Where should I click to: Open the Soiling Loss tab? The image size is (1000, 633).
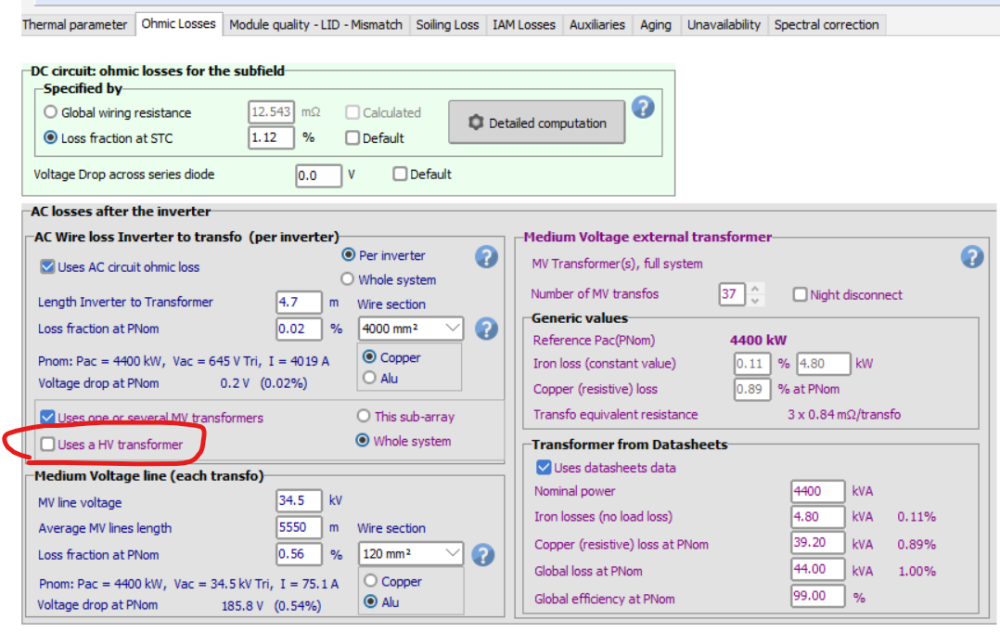tap(447, 24)
